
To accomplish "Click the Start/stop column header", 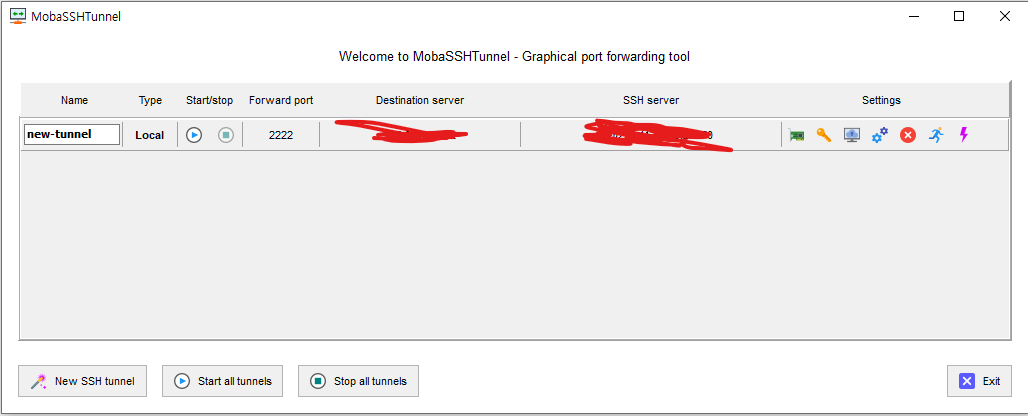I will tap(210, 100).
